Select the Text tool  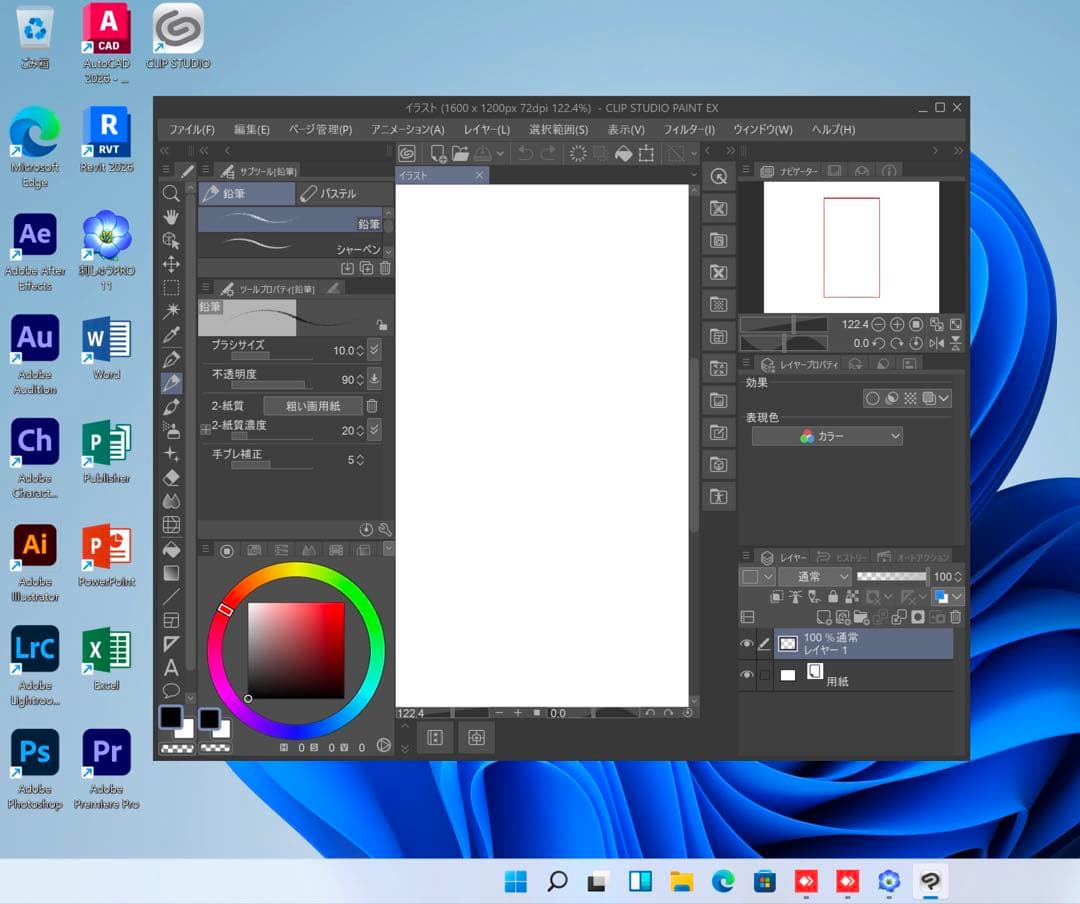click(x=171, y=667)
